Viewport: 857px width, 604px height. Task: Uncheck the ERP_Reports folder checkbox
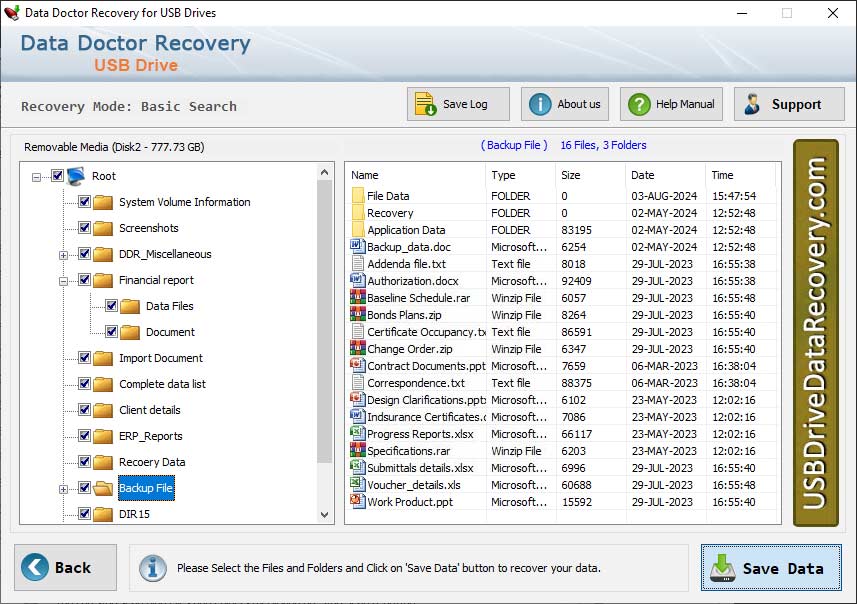coord(83,436)
